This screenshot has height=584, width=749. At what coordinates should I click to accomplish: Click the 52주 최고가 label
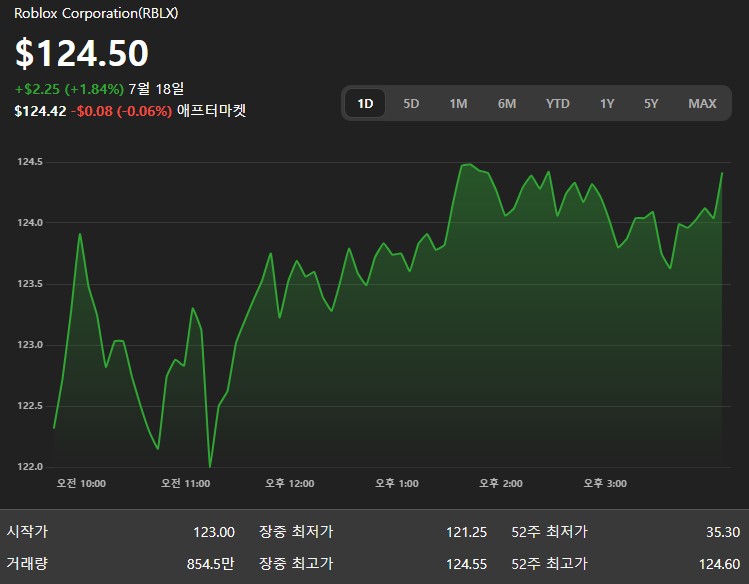pos(549,563)
